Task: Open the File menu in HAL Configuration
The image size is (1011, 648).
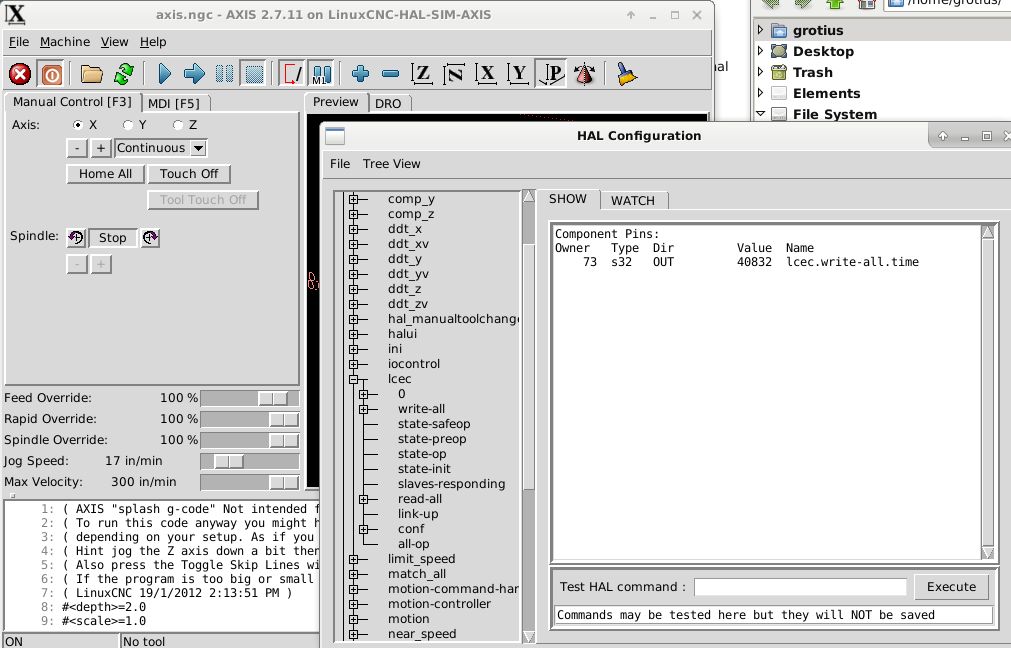Action: (340, 164)
